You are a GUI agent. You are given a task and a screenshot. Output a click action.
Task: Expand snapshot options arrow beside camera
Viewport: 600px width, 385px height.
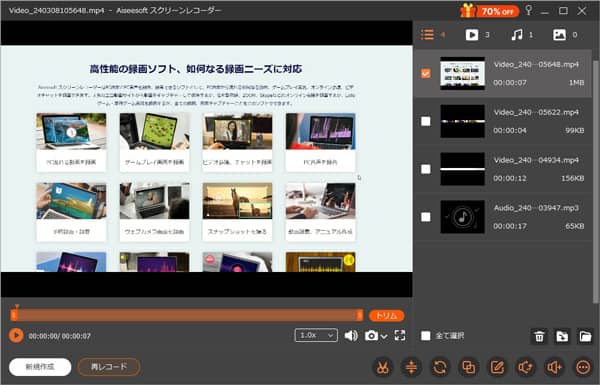tap(384, 336)
